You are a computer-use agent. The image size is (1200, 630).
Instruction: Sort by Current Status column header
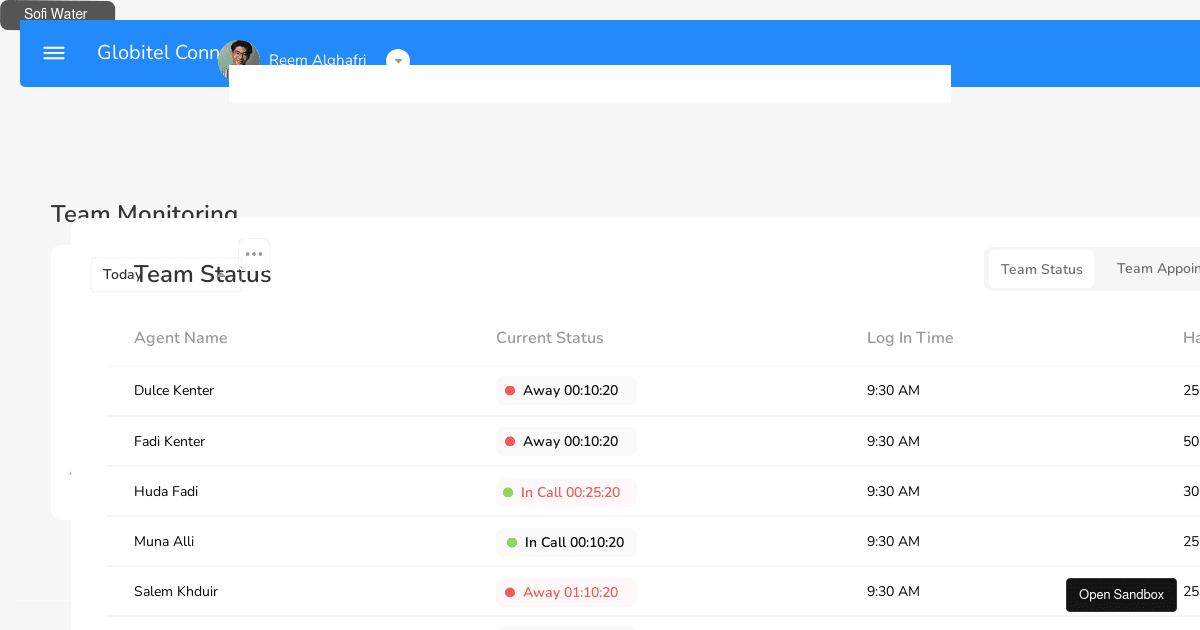(550, 338)
